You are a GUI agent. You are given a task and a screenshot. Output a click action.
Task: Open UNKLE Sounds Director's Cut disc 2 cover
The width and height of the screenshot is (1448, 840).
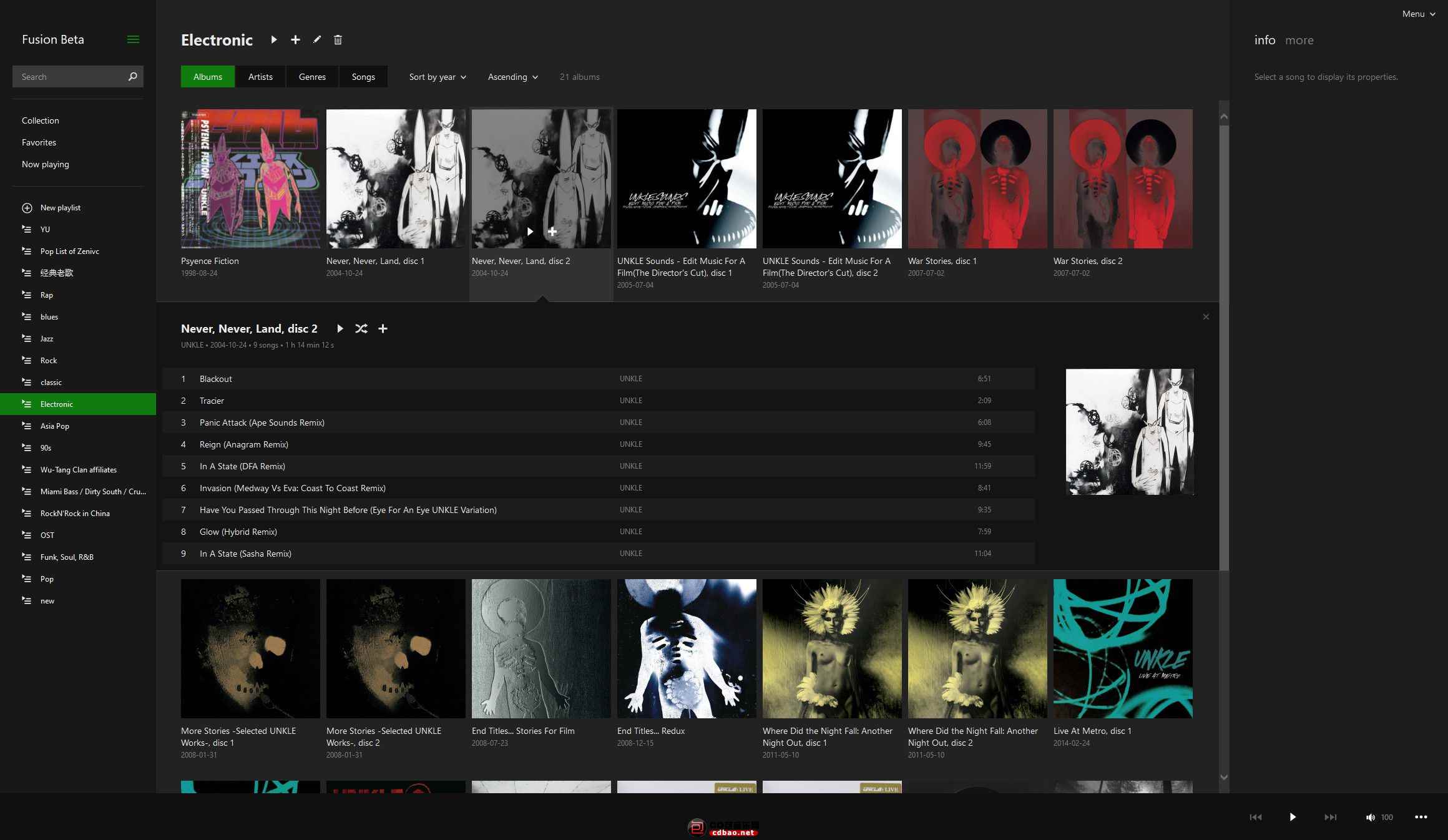832,179
